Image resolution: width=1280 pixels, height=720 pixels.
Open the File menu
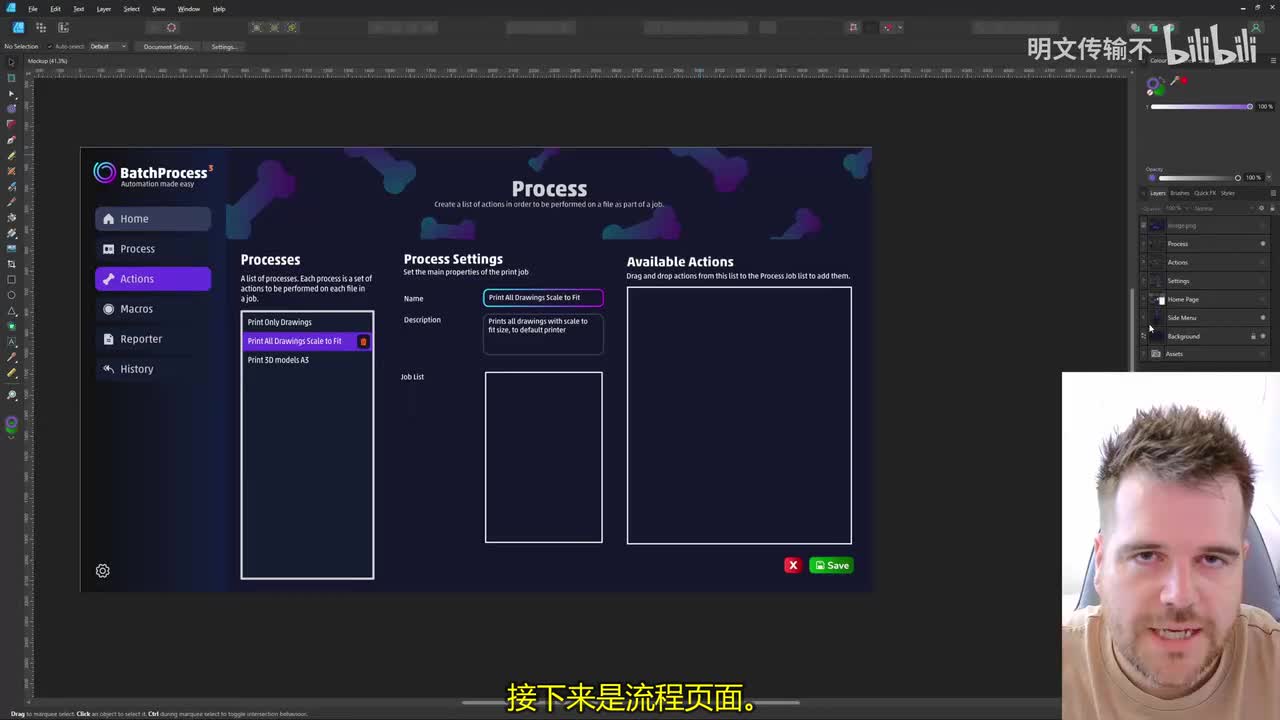pos(33,9)
